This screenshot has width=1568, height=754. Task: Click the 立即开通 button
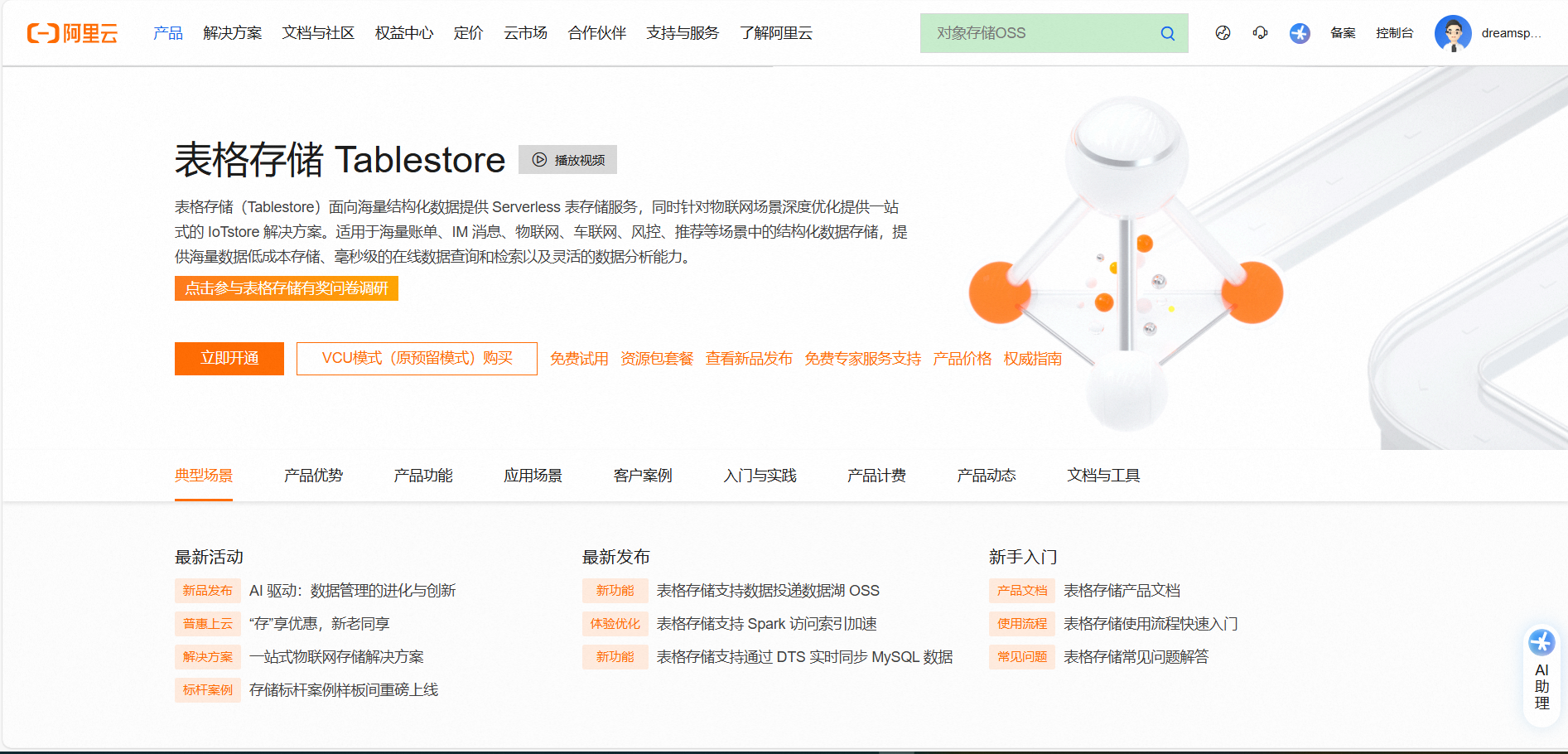[229, 358]
